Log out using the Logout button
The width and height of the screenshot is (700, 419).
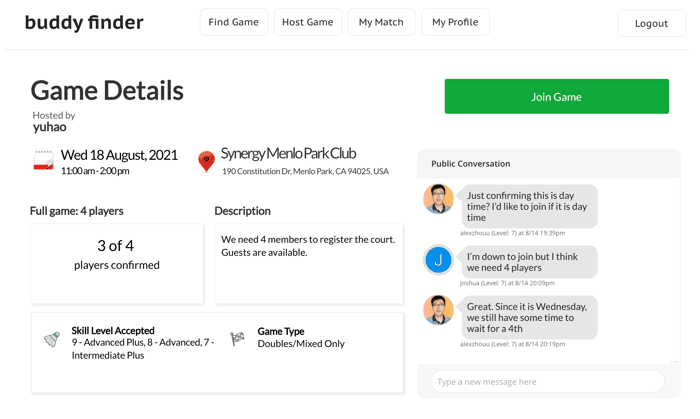click(651, 23)
